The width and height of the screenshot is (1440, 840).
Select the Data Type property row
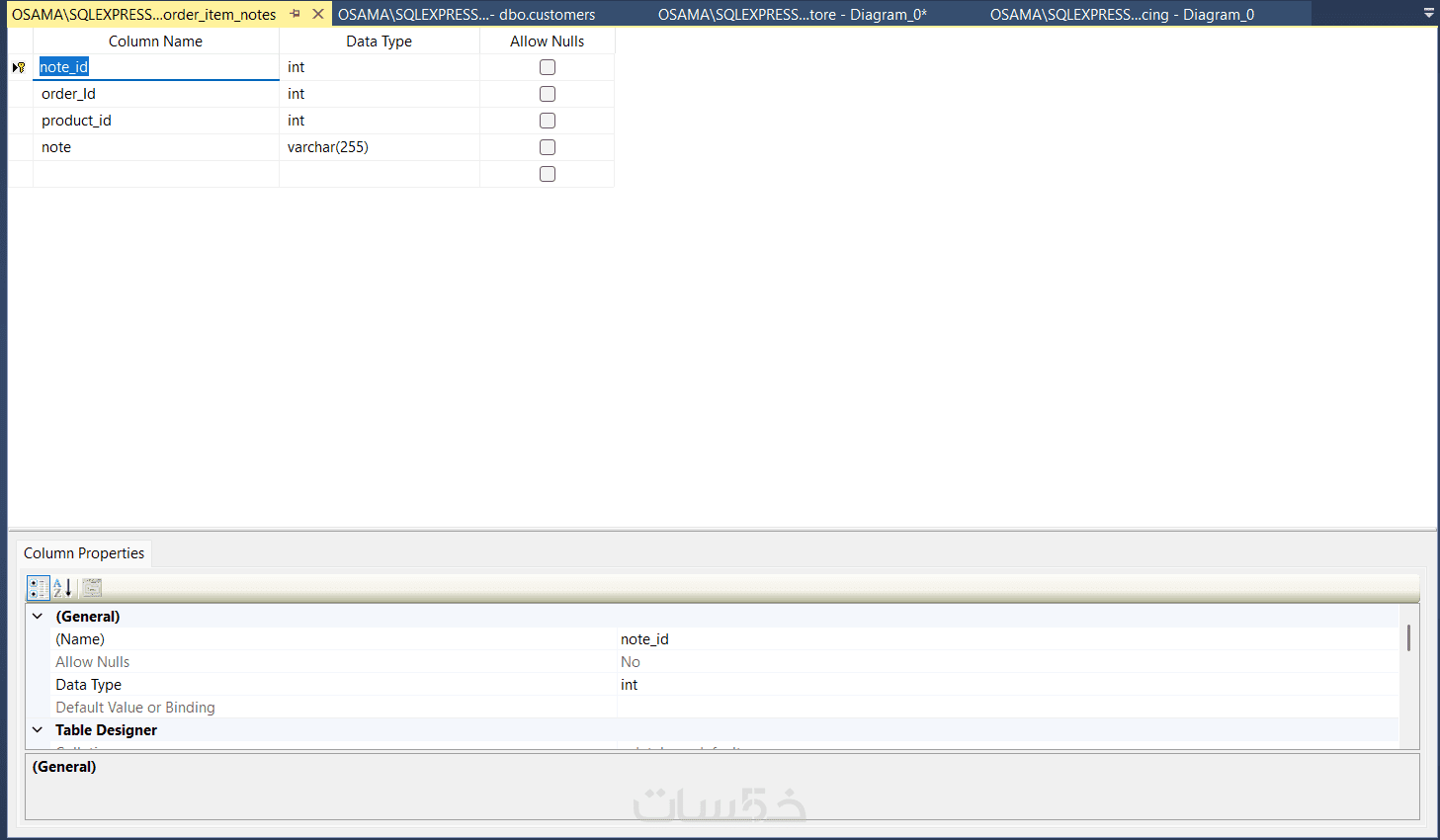[724, 685]
